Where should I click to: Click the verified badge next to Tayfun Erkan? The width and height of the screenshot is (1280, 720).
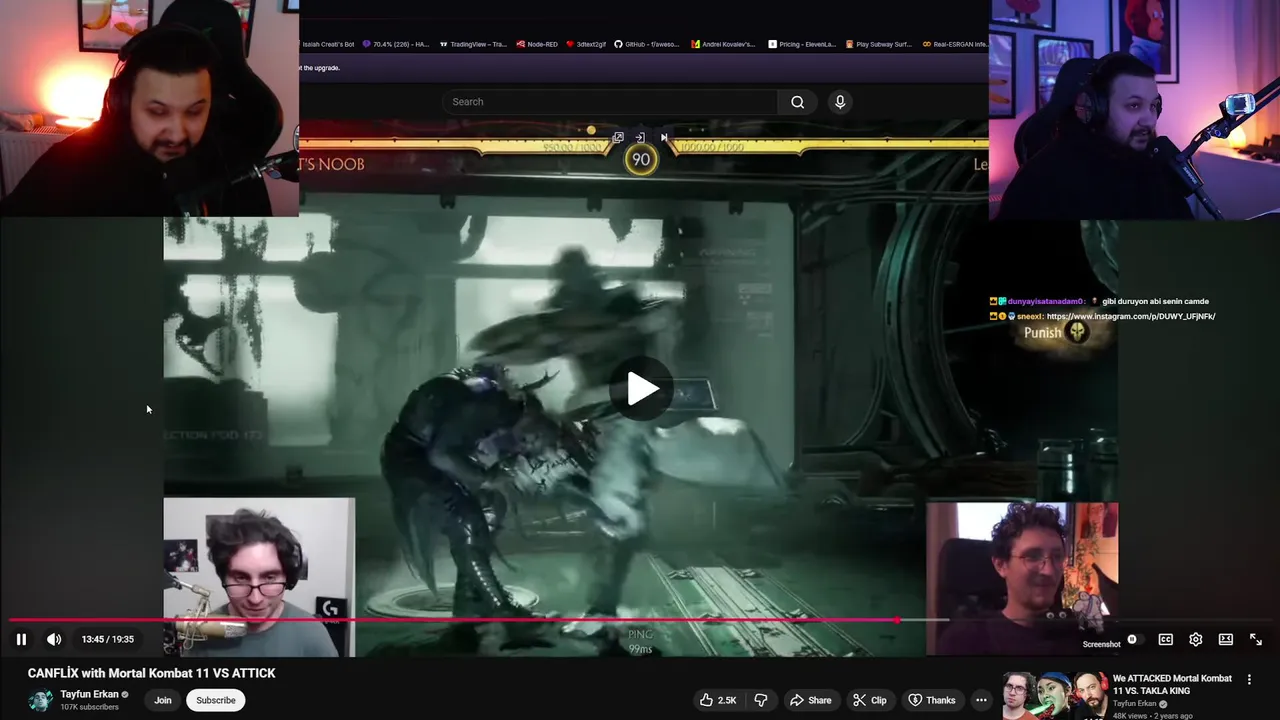click(125, 694)
